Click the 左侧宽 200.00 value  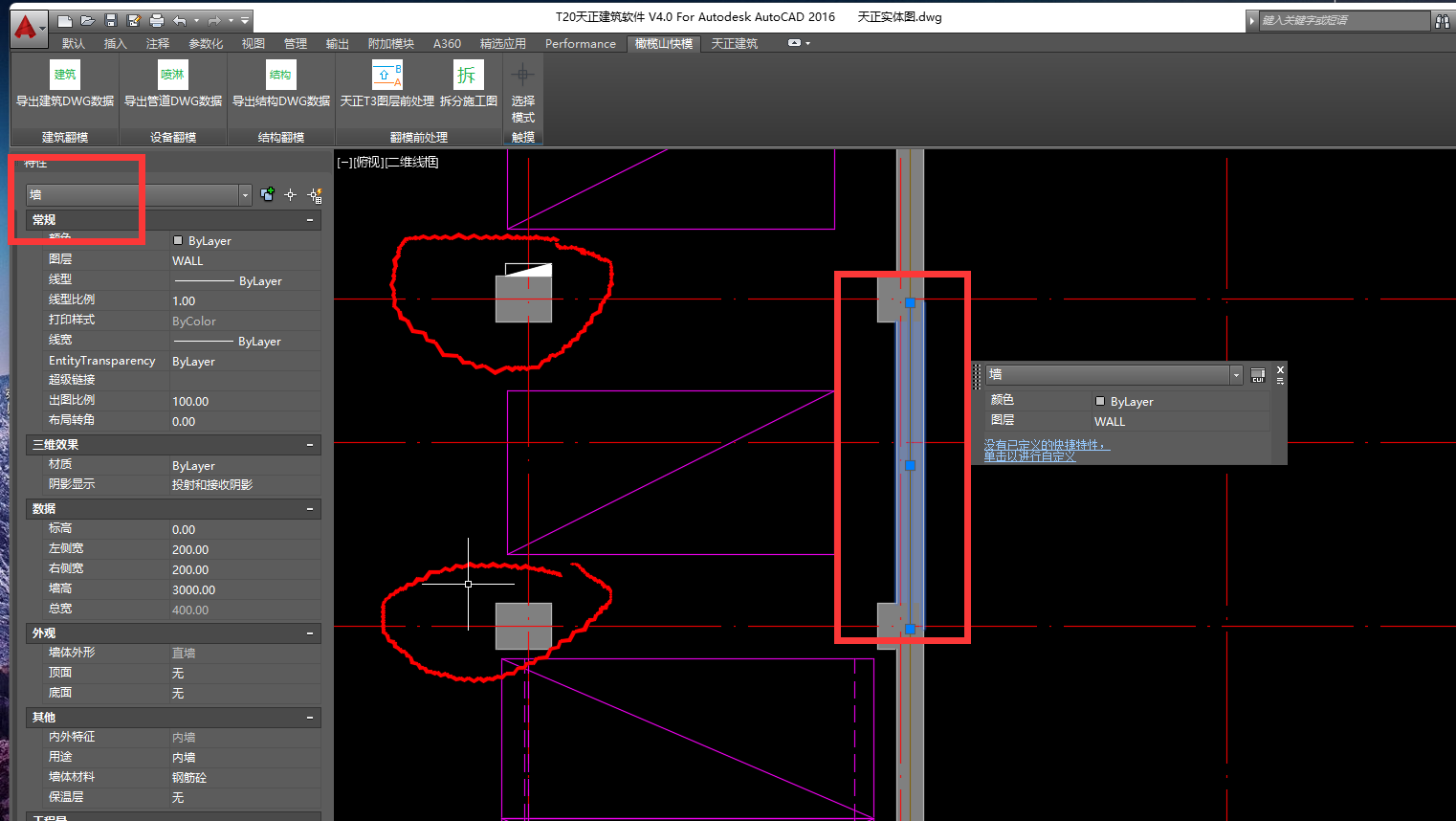245,549
